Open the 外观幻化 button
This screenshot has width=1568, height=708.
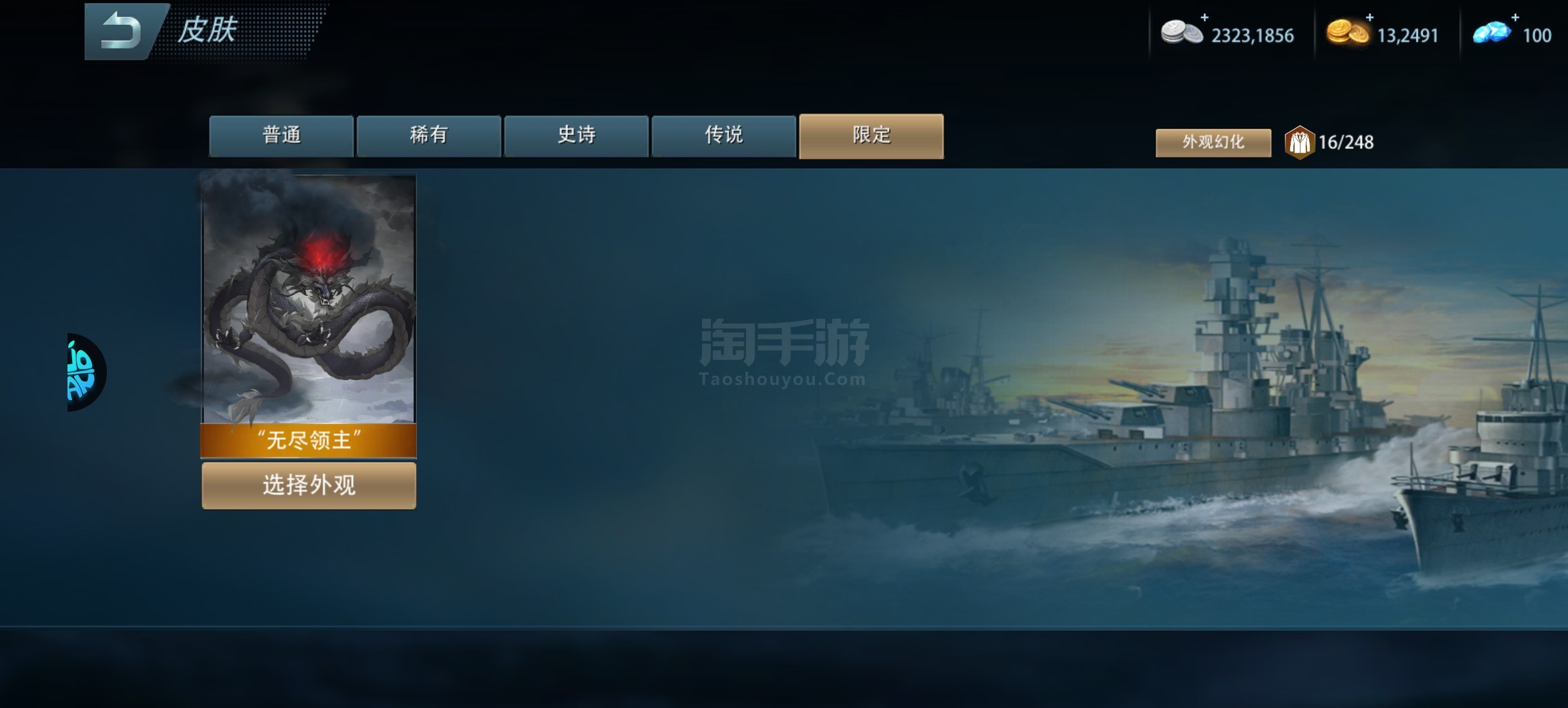coord(1213,142)
